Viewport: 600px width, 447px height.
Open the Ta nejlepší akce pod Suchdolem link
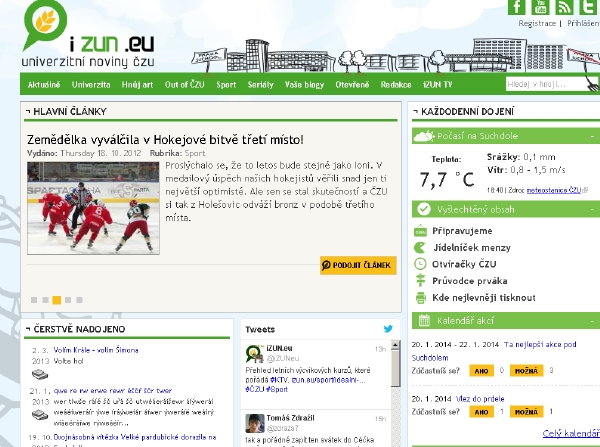pyautogui.click(x=540, y=344)
